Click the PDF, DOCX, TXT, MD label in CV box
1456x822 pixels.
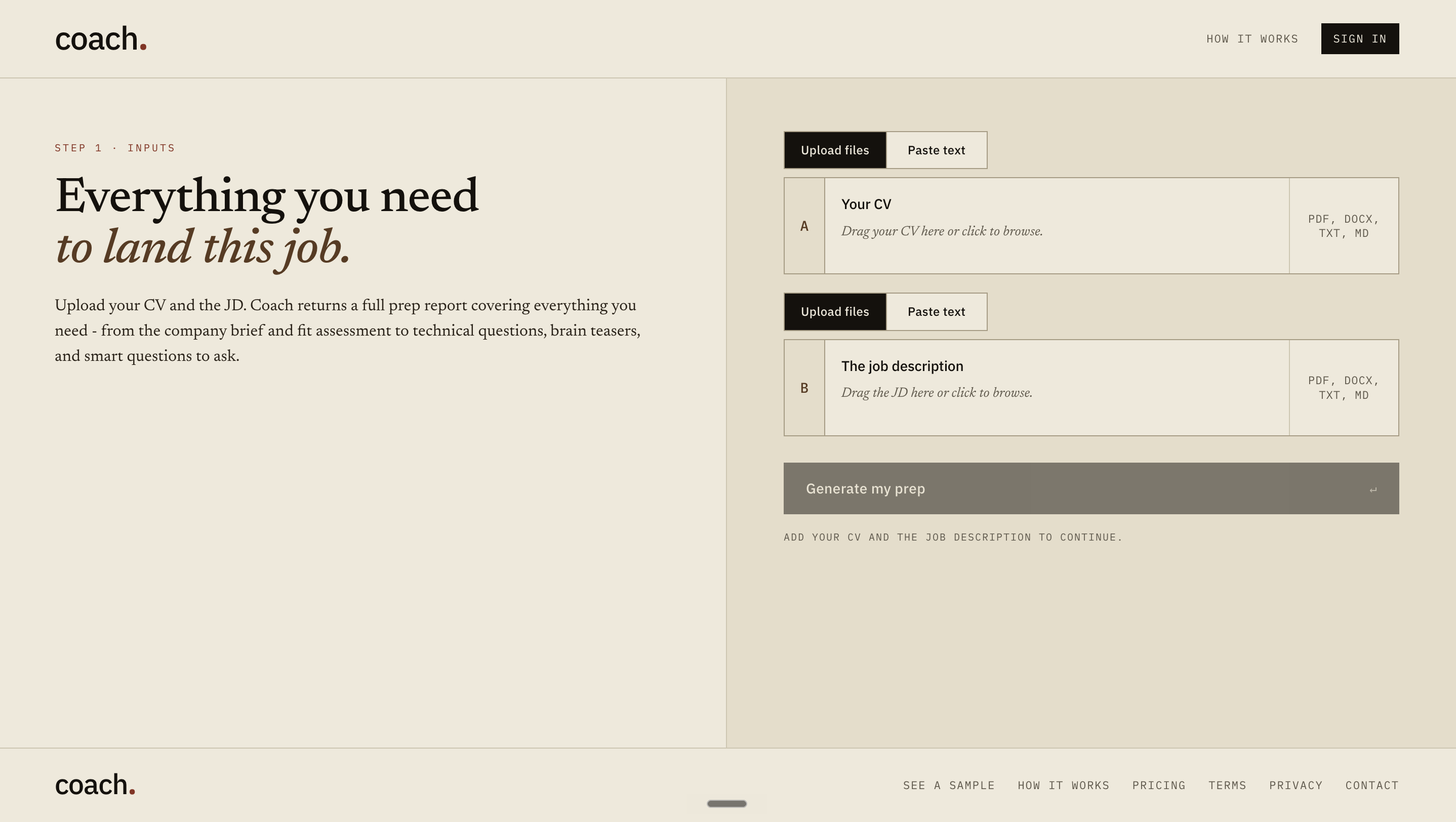[x=1344, y=226]
